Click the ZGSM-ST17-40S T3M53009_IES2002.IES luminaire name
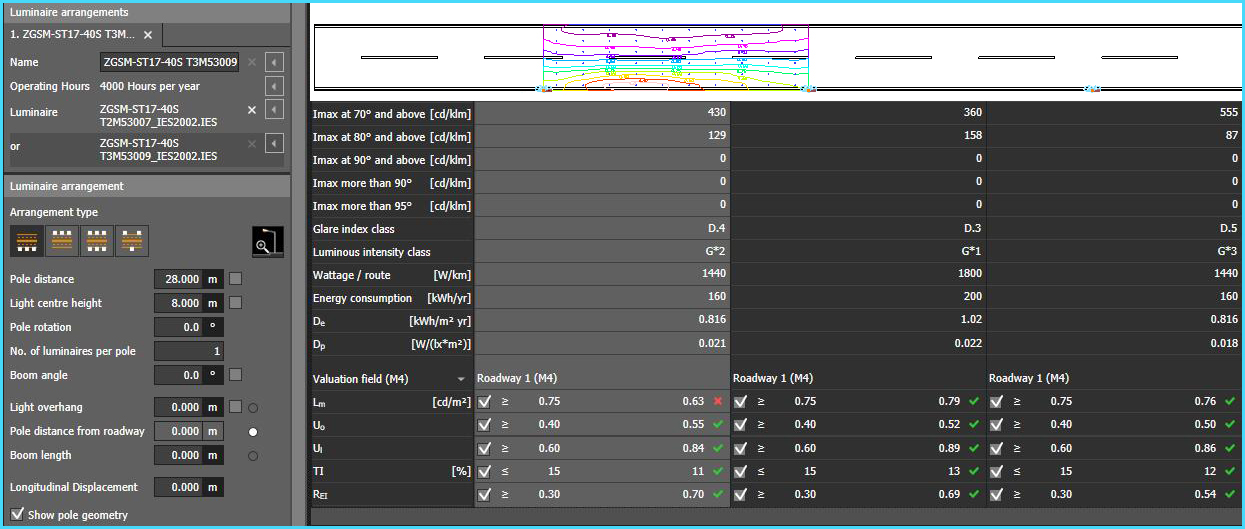The width and height of the screenshot is (1245, 529). tap(158, 149)
